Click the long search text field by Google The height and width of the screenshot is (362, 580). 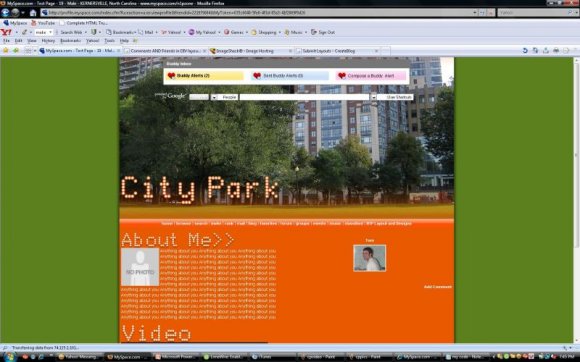click(x=304, y=97)
